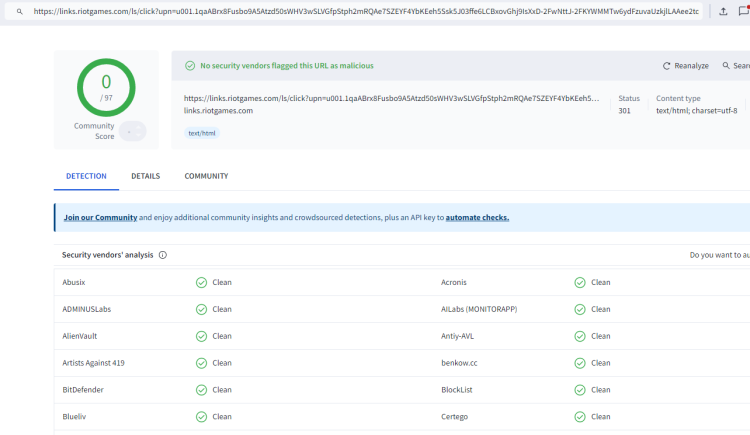Click the Certego Clean check icon
Viewport: 750px width, 435px height.
[580, 417]
